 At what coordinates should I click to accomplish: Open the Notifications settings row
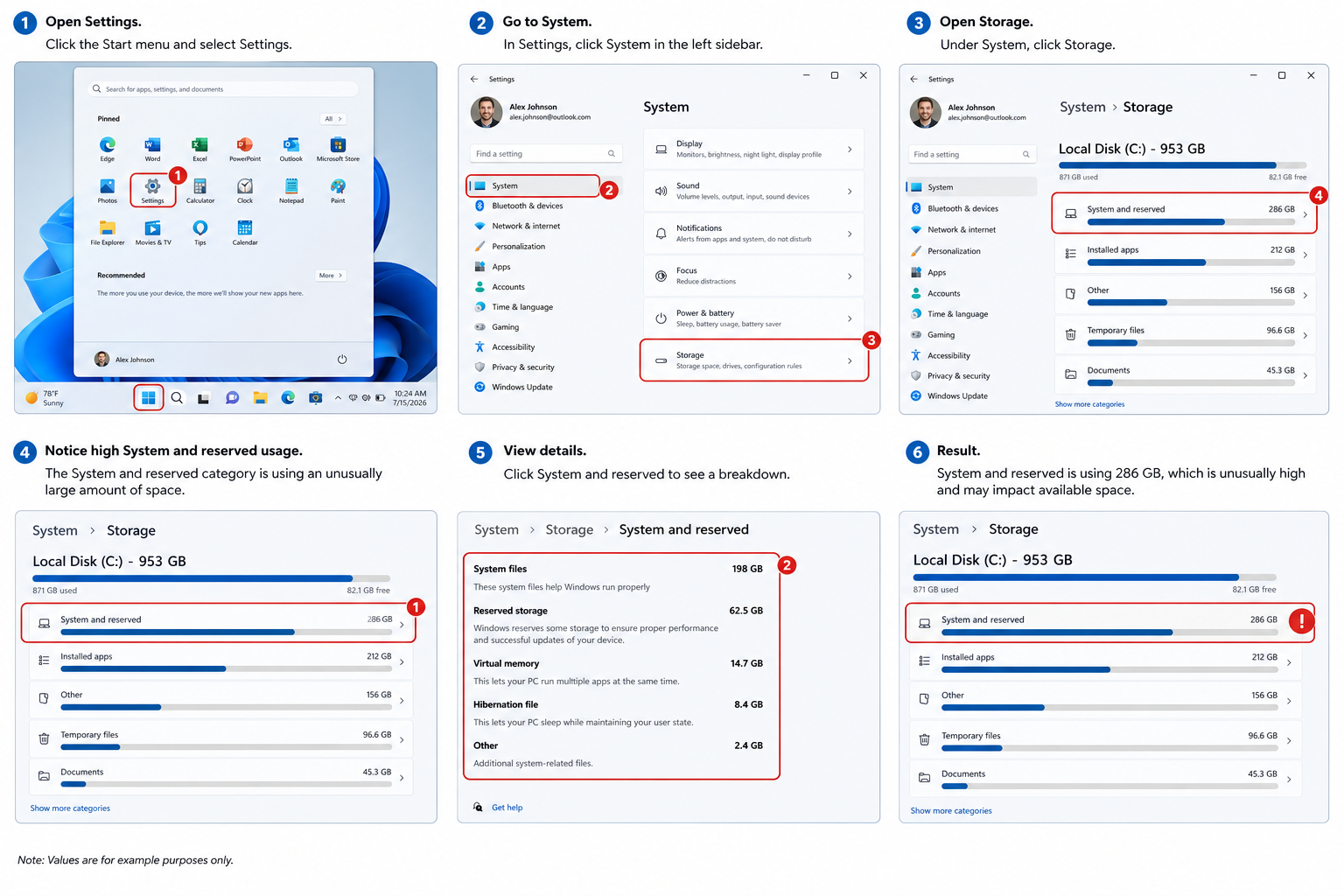(x=753, y=234)
